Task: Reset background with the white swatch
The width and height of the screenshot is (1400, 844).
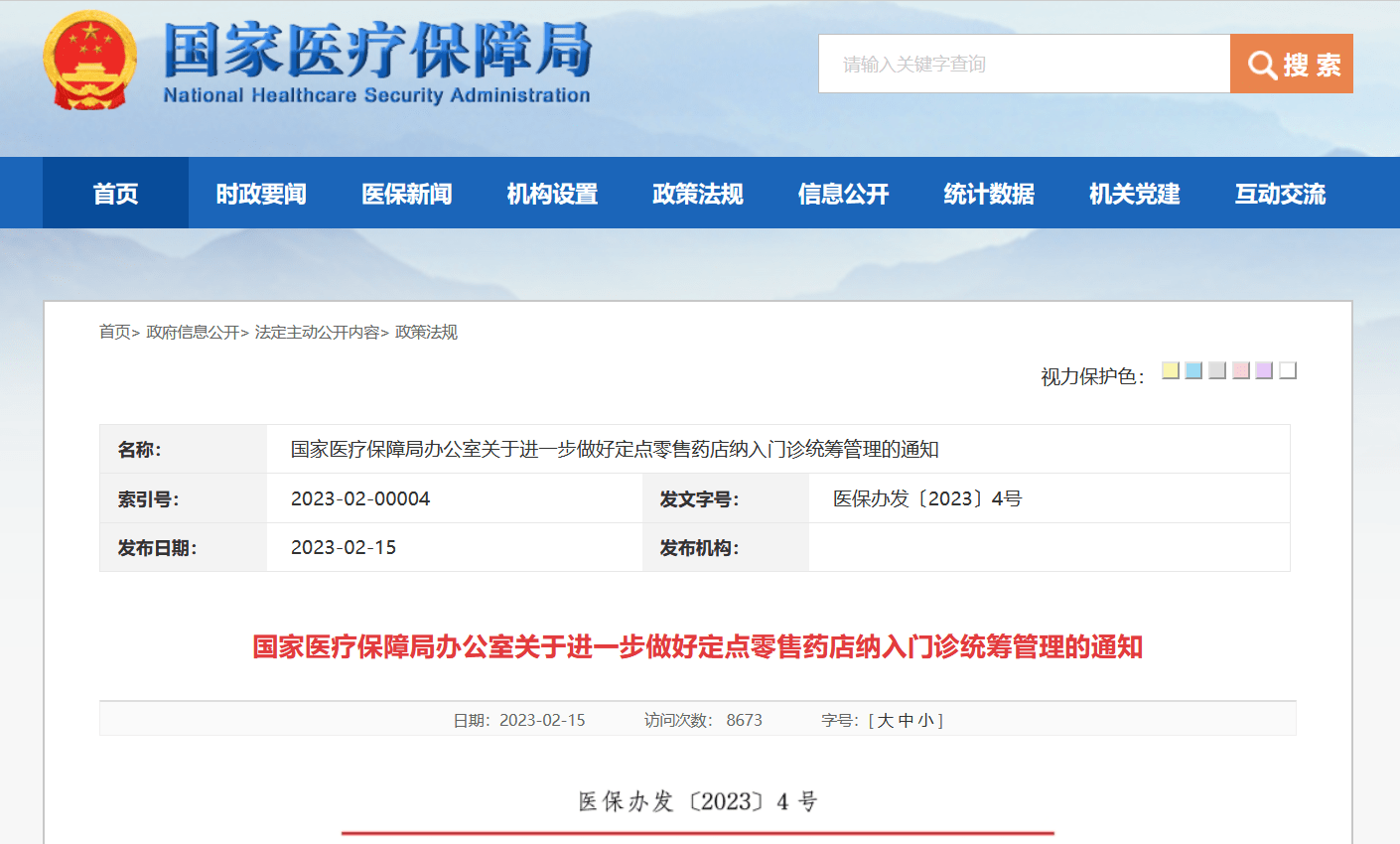Action: coord(1288,370)
